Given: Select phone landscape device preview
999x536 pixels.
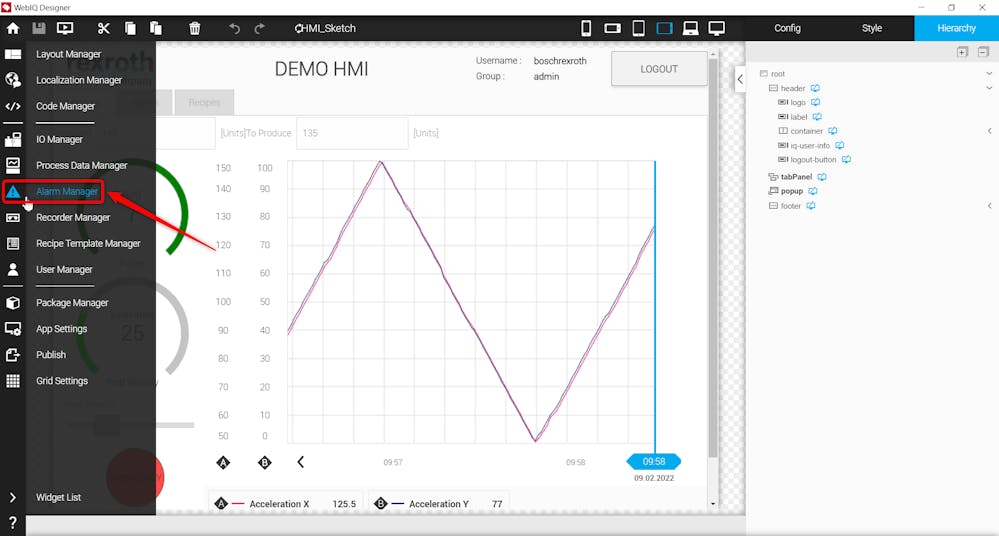Looking at the screenshot, I should (x=612, y=28).
